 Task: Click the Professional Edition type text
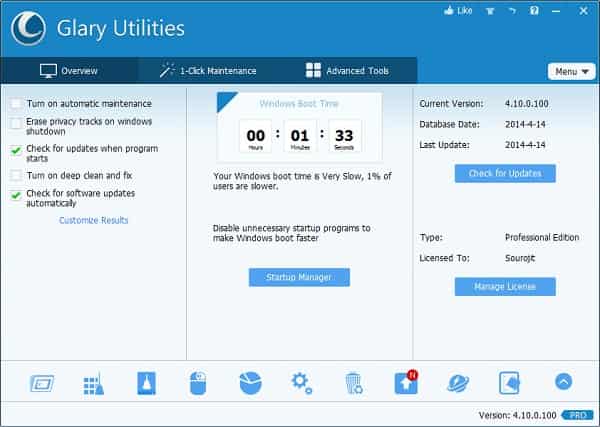point(542,238)
